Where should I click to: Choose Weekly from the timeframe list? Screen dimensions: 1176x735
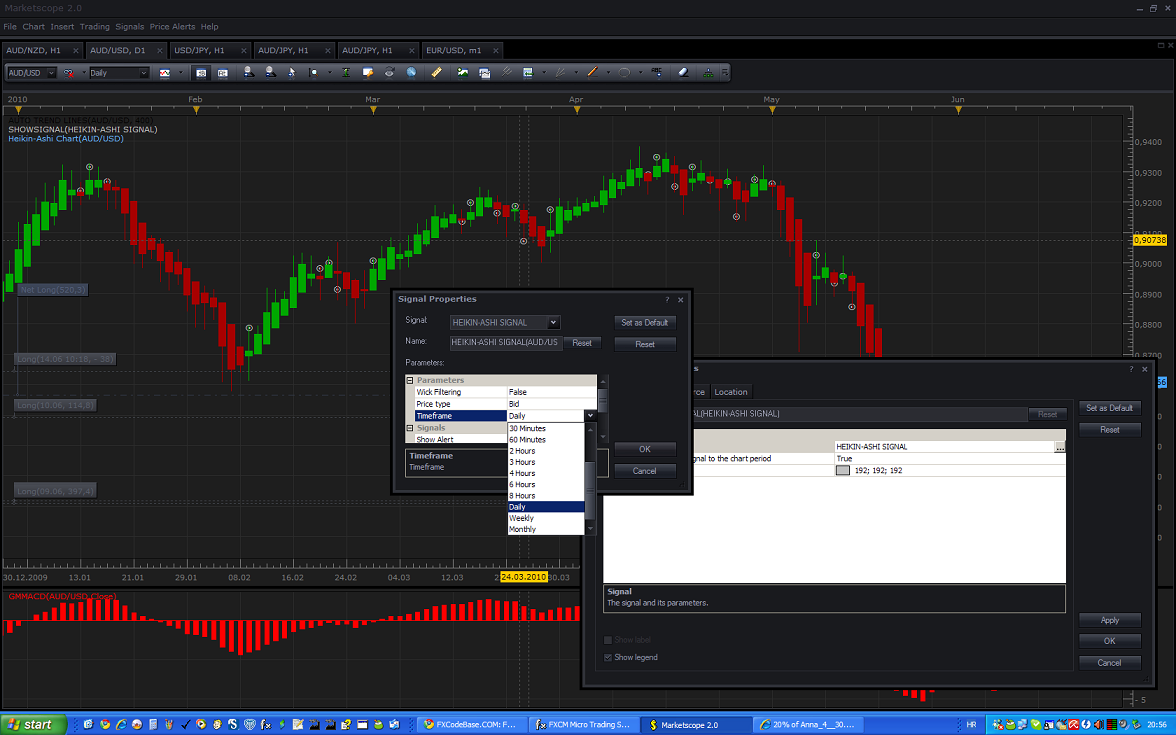(546, 518)
